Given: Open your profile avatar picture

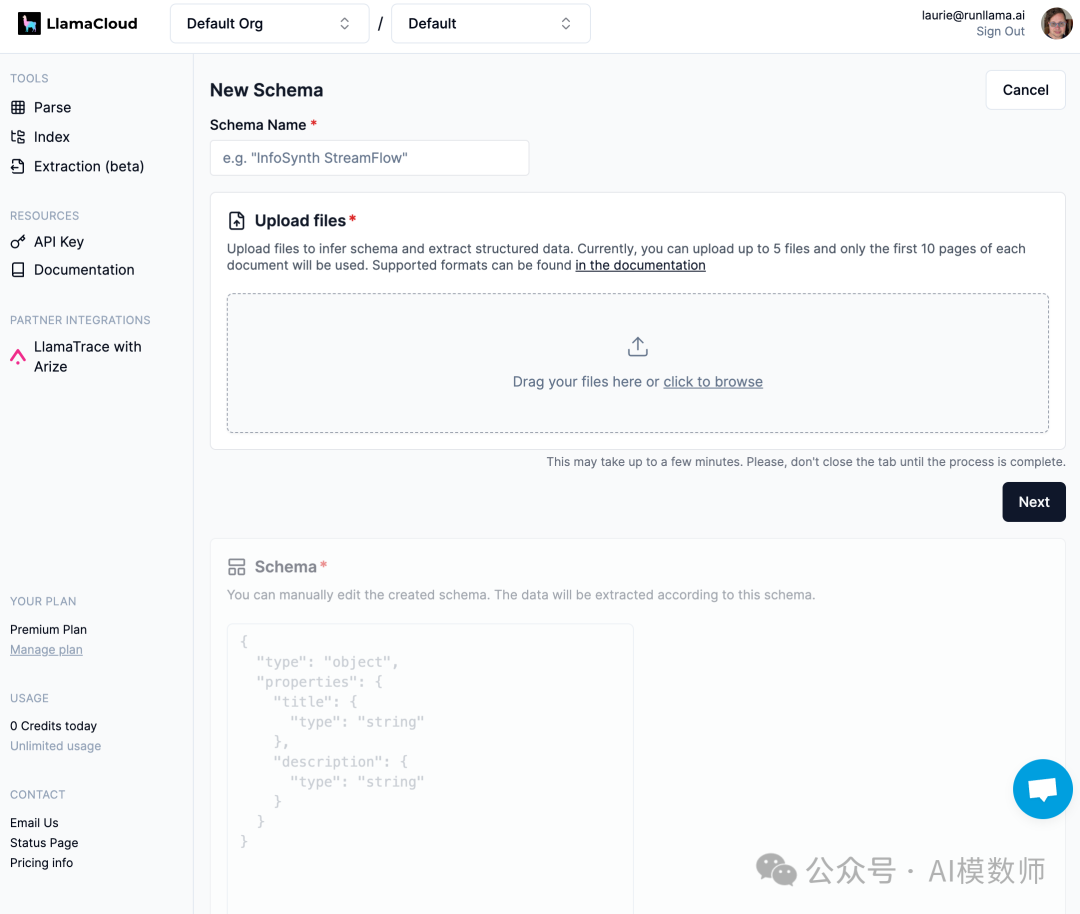Looking at the screenshot, I should 1057,23.
